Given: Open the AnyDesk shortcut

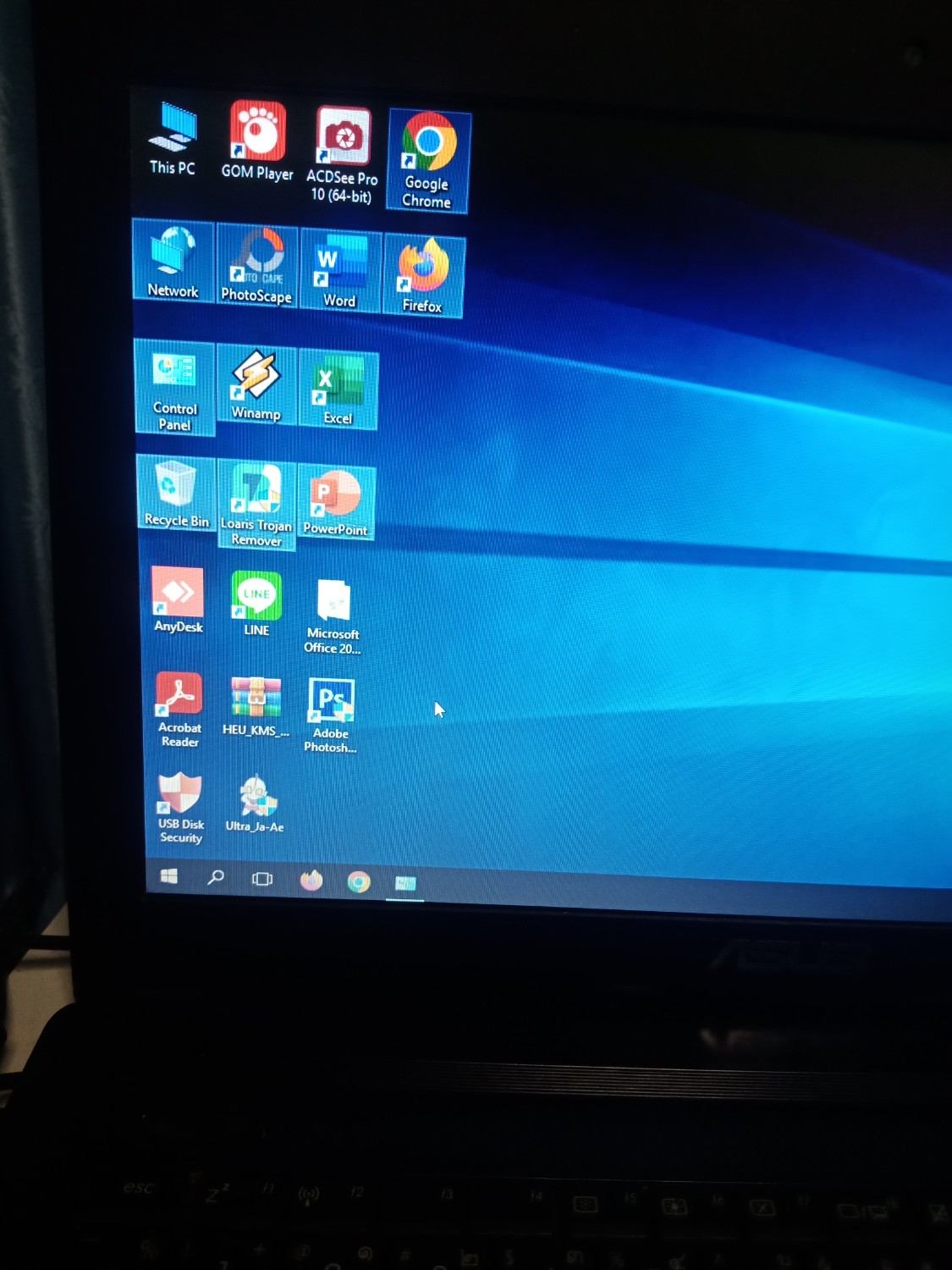Looking at the screenshot, I should (179, 600).
